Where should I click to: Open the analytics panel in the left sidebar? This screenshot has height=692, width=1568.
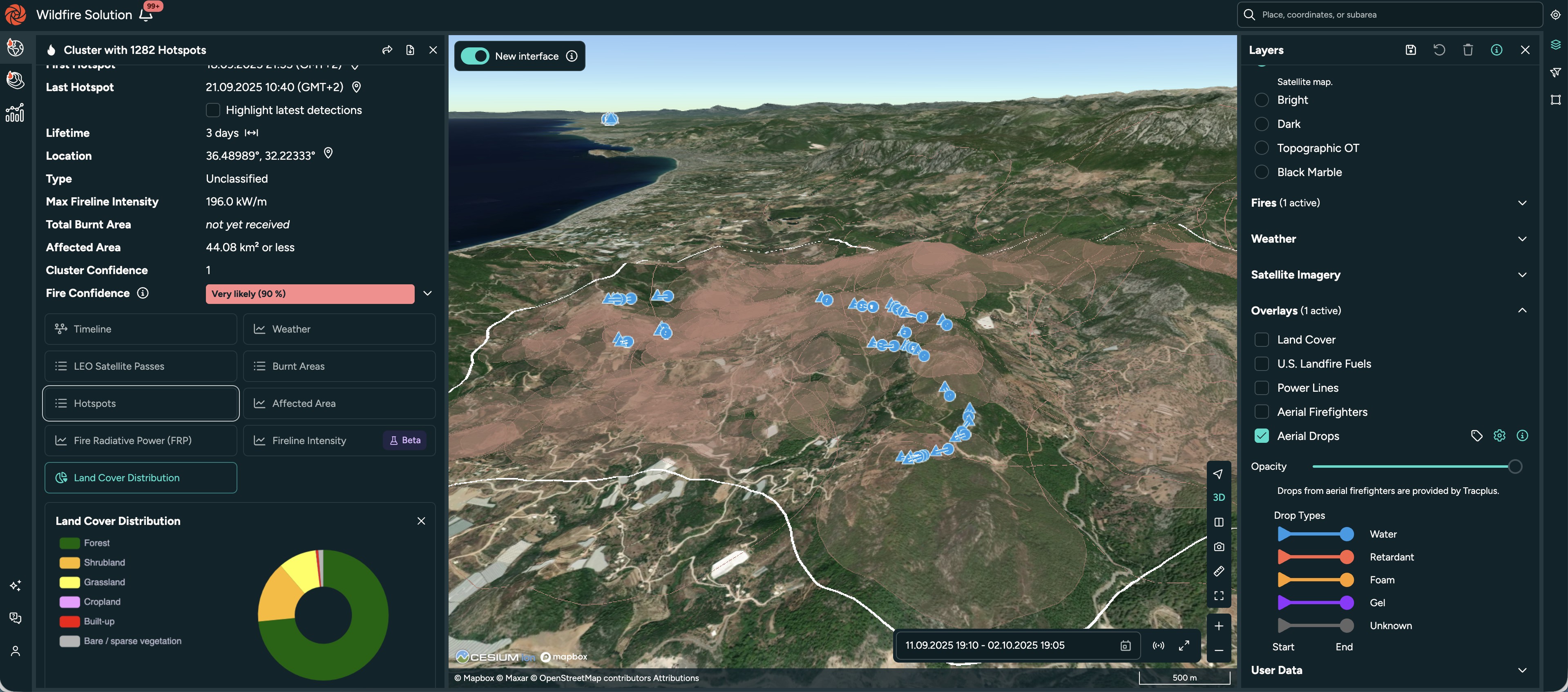[x=15, y=112]
